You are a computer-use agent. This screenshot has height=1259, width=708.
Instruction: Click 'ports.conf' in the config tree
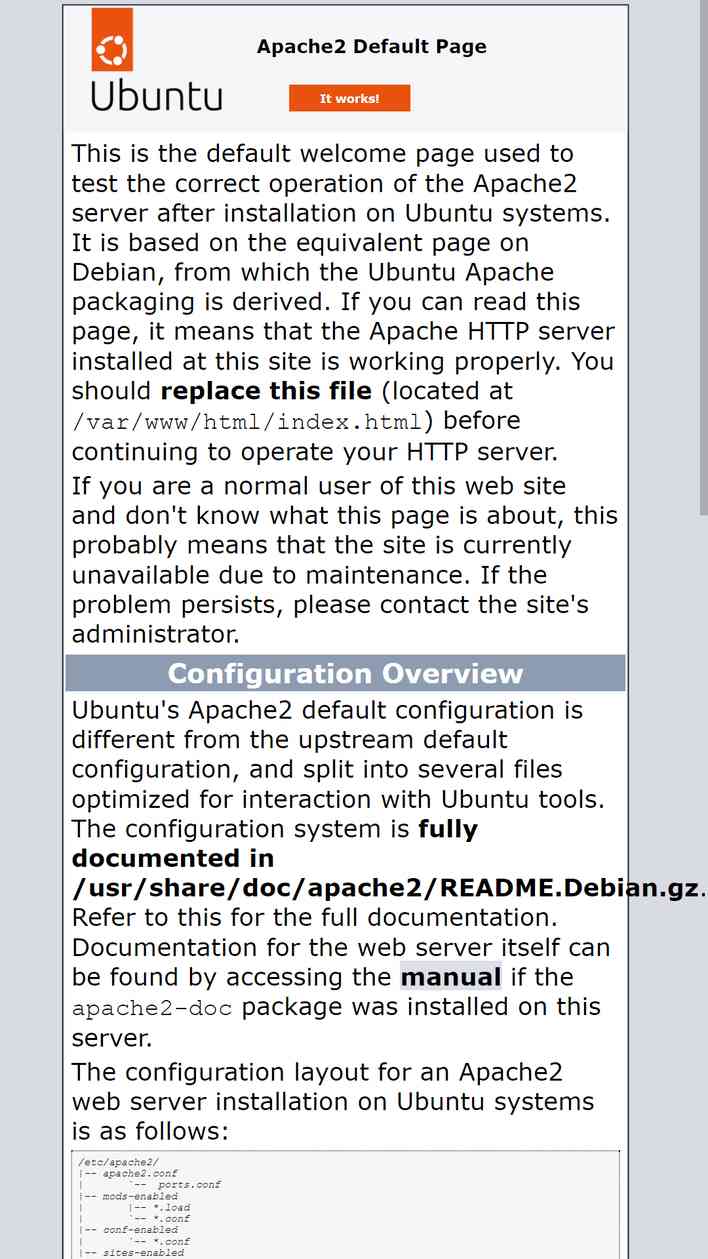point(190,1185)
